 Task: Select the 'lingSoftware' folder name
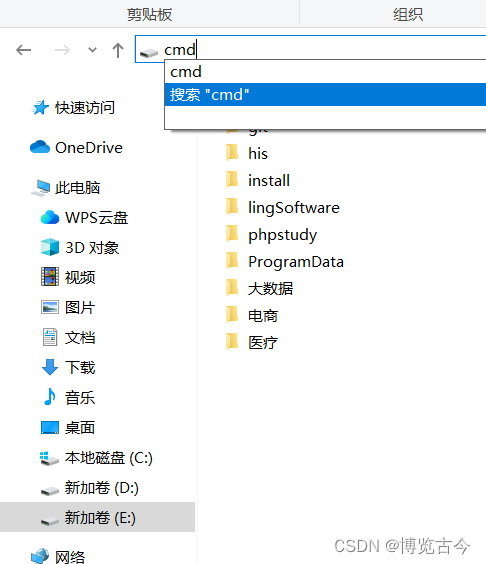click(294, 208)
